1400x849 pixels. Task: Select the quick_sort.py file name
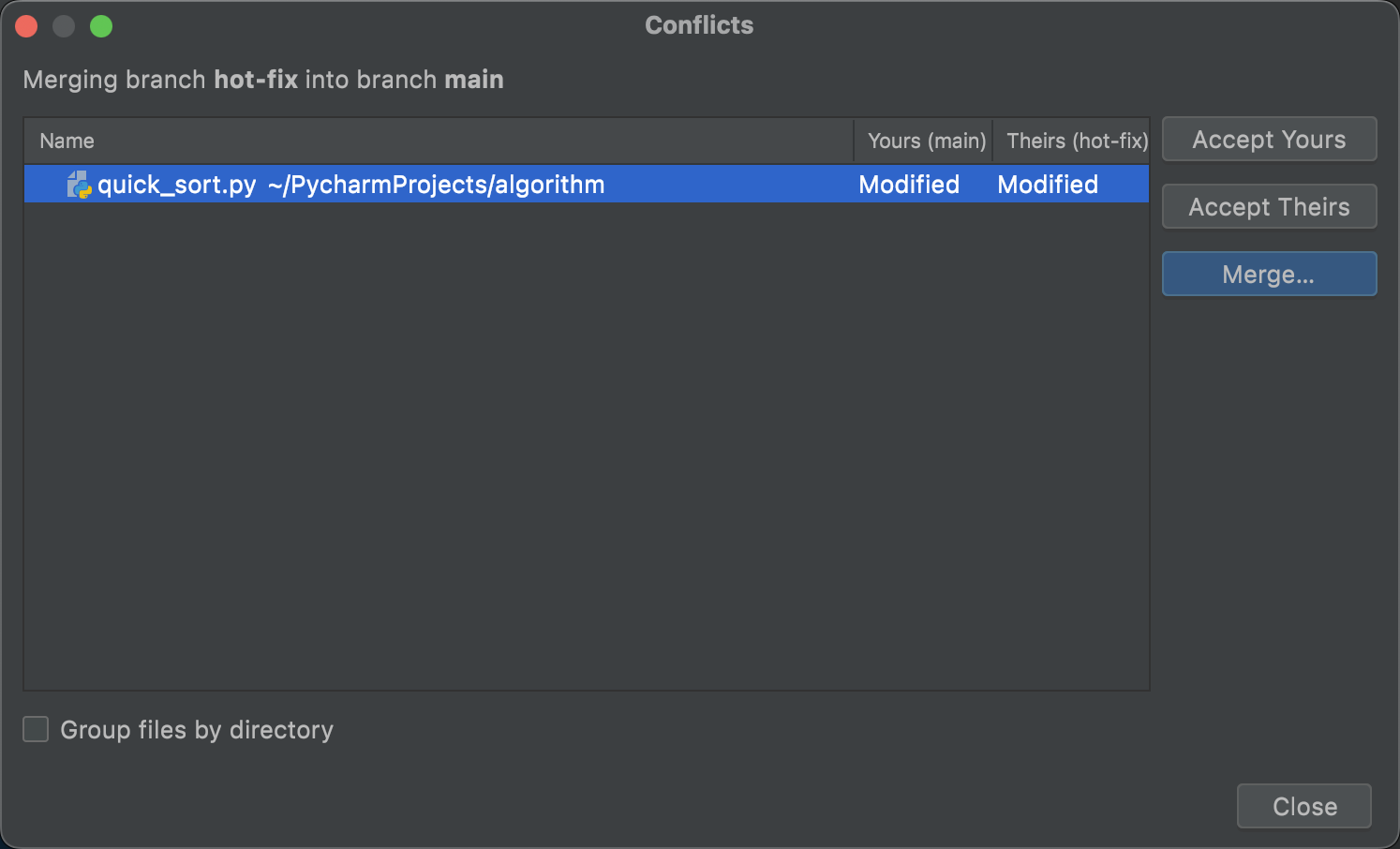176,185
